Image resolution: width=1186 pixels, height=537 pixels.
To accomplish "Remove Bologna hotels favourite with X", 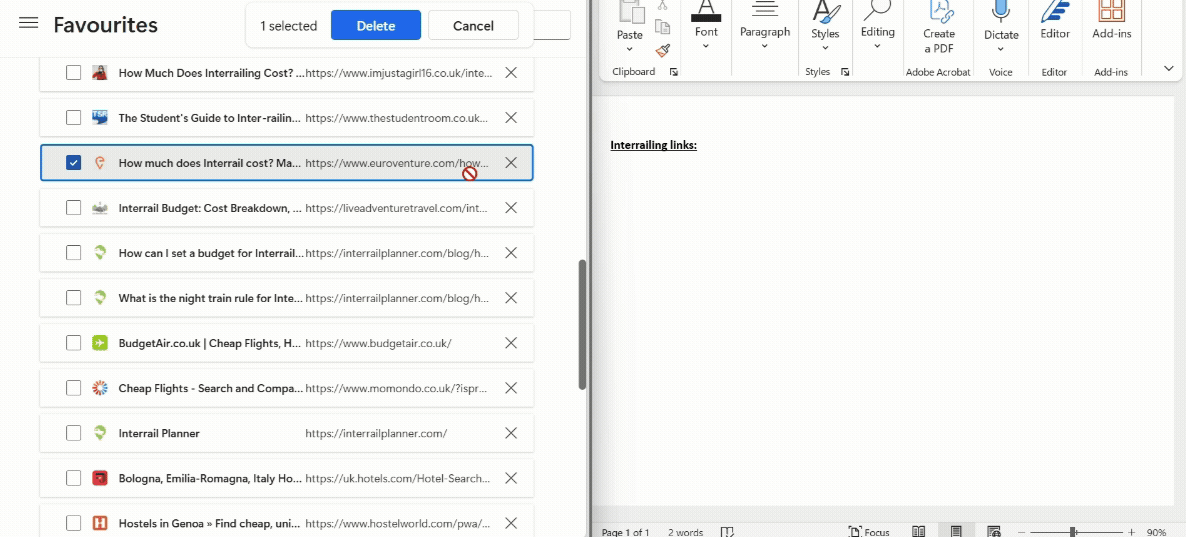I will tap(511, 478).
